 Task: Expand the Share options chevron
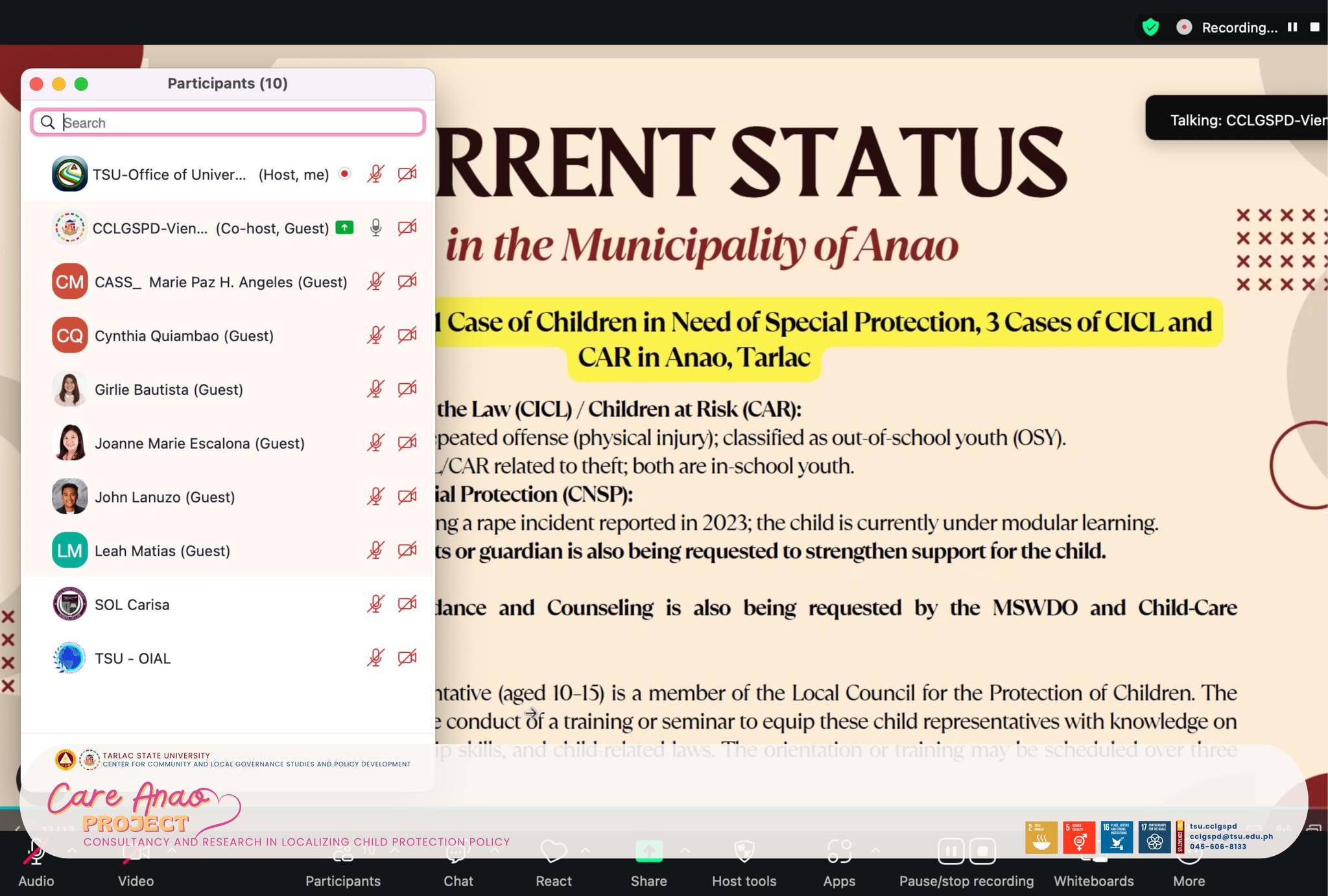tap(685, 851)
